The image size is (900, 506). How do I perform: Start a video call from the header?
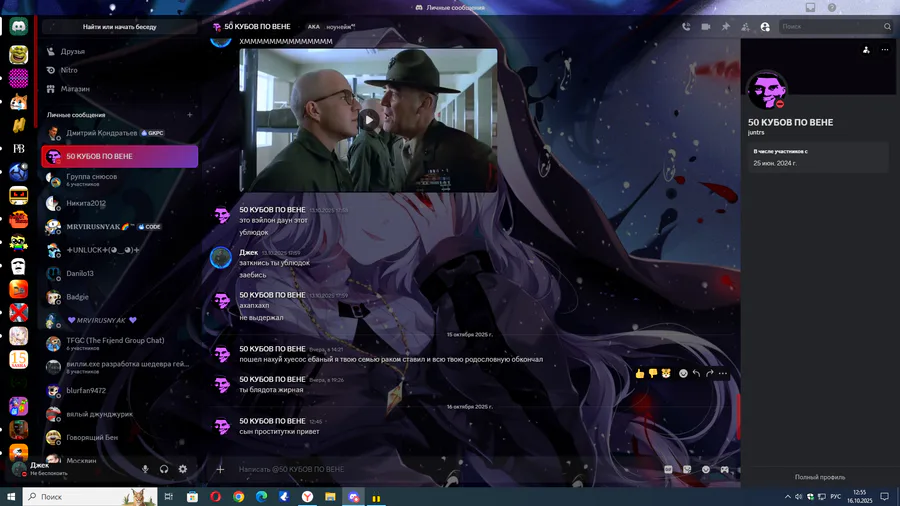coord(706,27)
